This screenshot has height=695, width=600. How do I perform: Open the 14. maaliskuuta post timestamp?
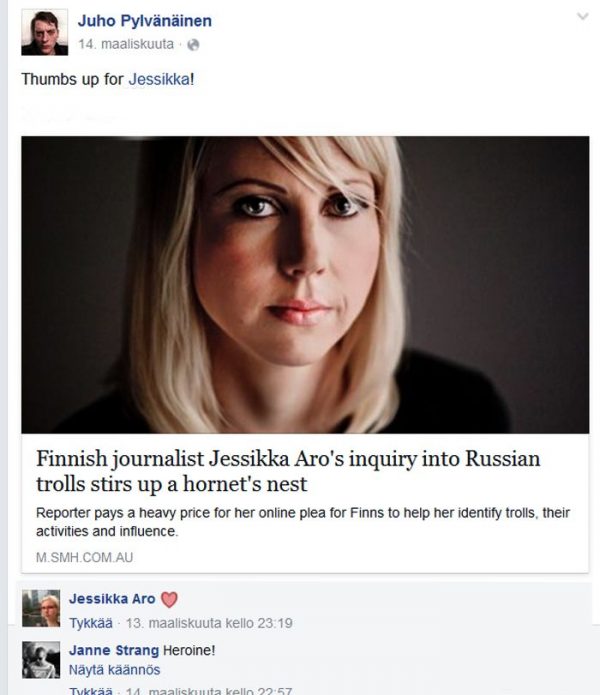[126, 44]
